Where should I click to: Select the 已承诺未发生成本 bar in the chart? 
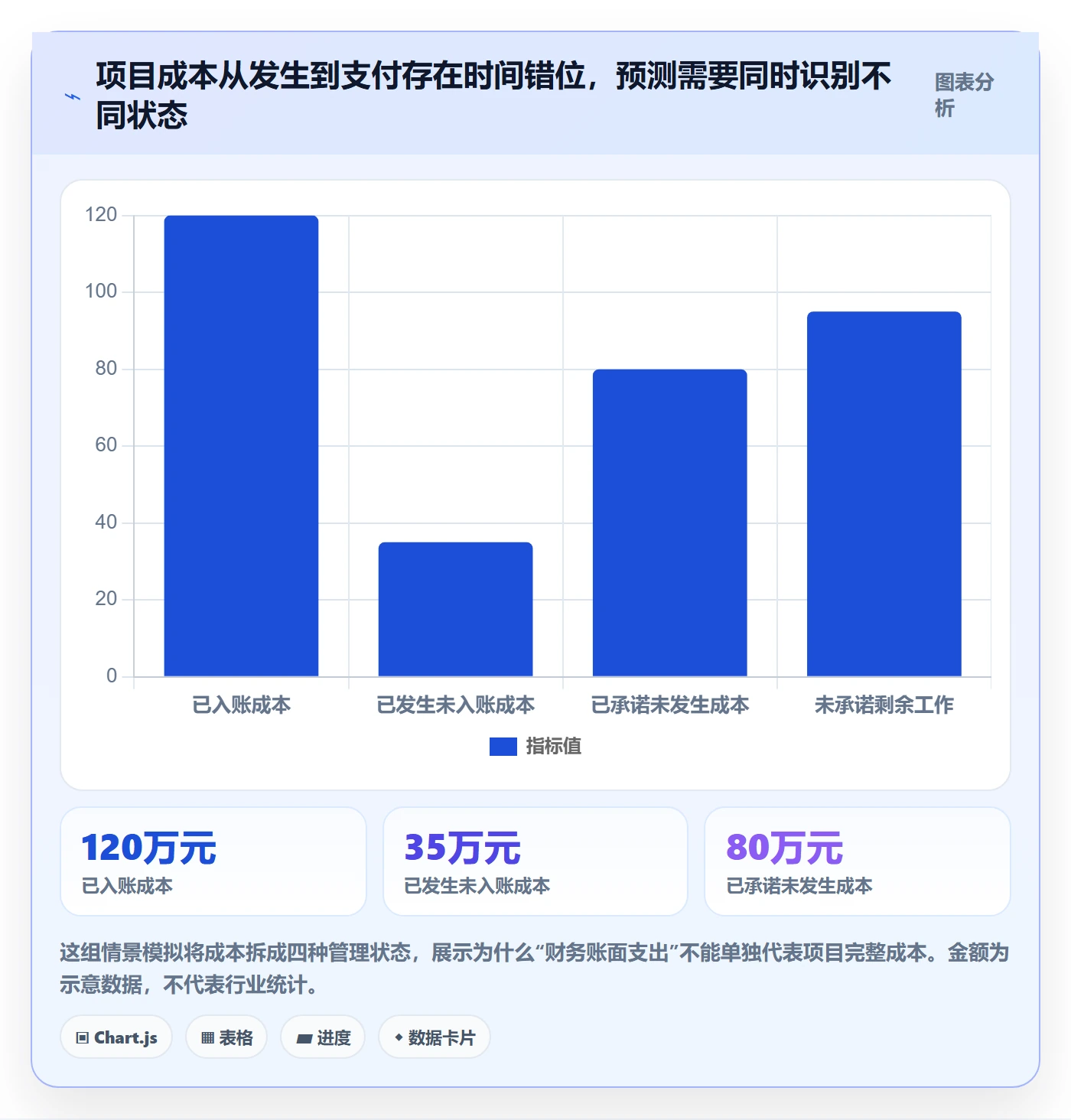tap(669, 523)
